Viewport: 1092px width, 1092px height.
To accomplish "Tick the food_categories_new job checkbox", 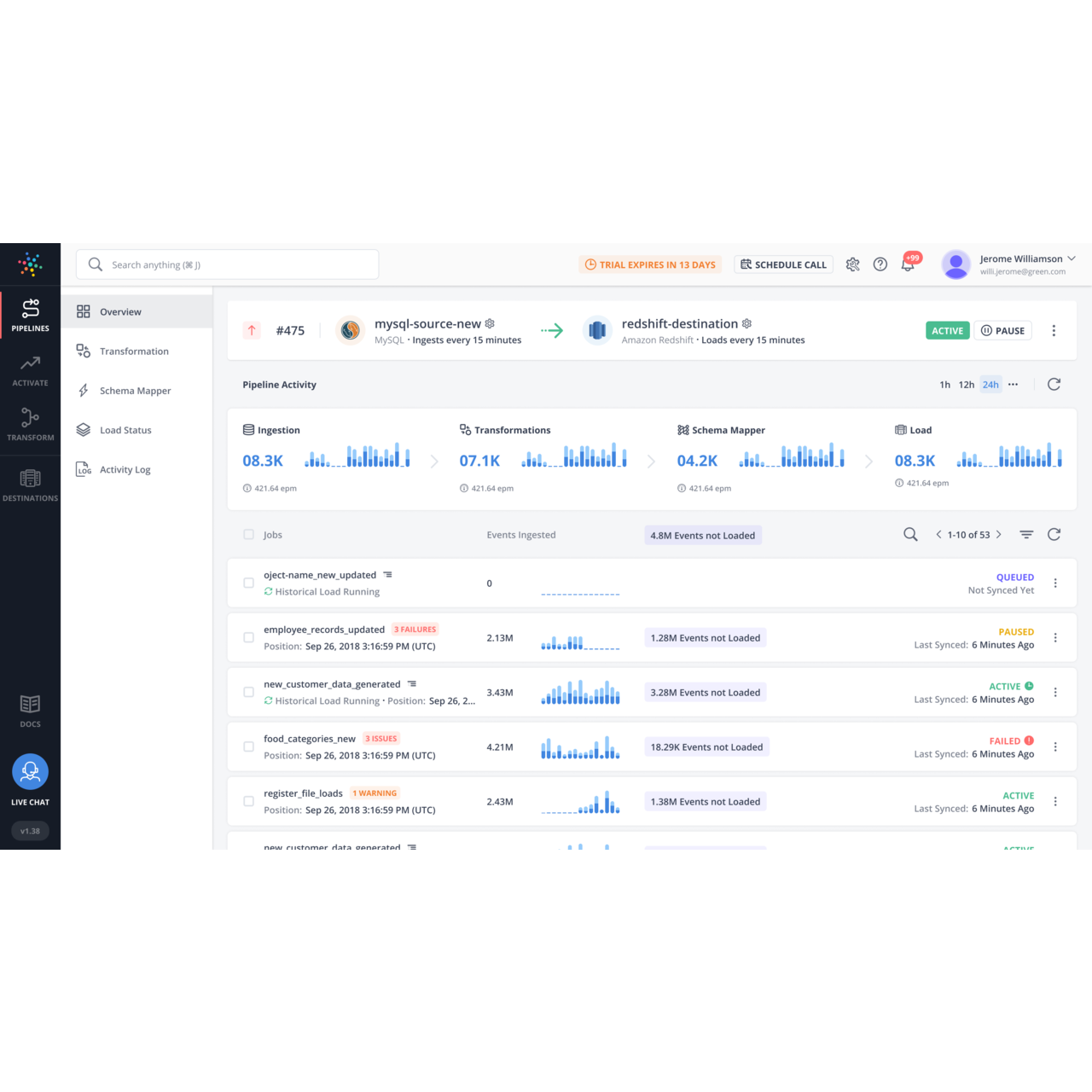I will pyautogui.click(x=248, y=746).
